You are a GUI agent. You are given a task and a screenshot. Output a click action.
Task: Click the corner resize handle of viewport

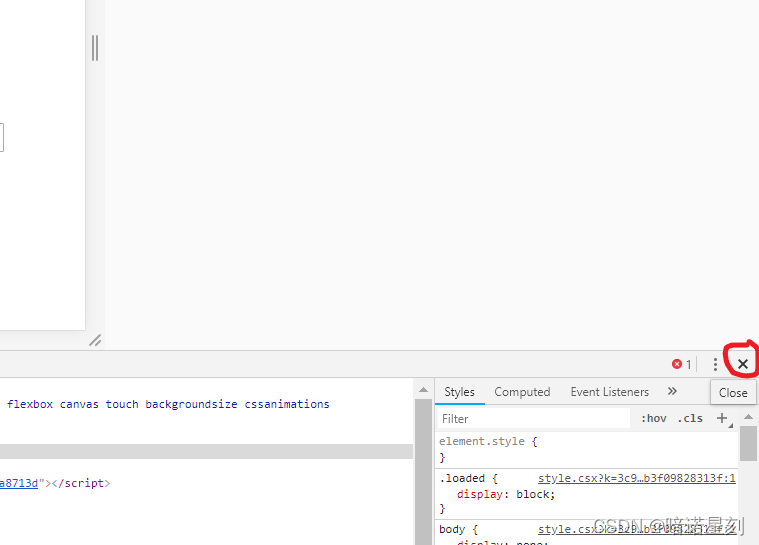95,340
